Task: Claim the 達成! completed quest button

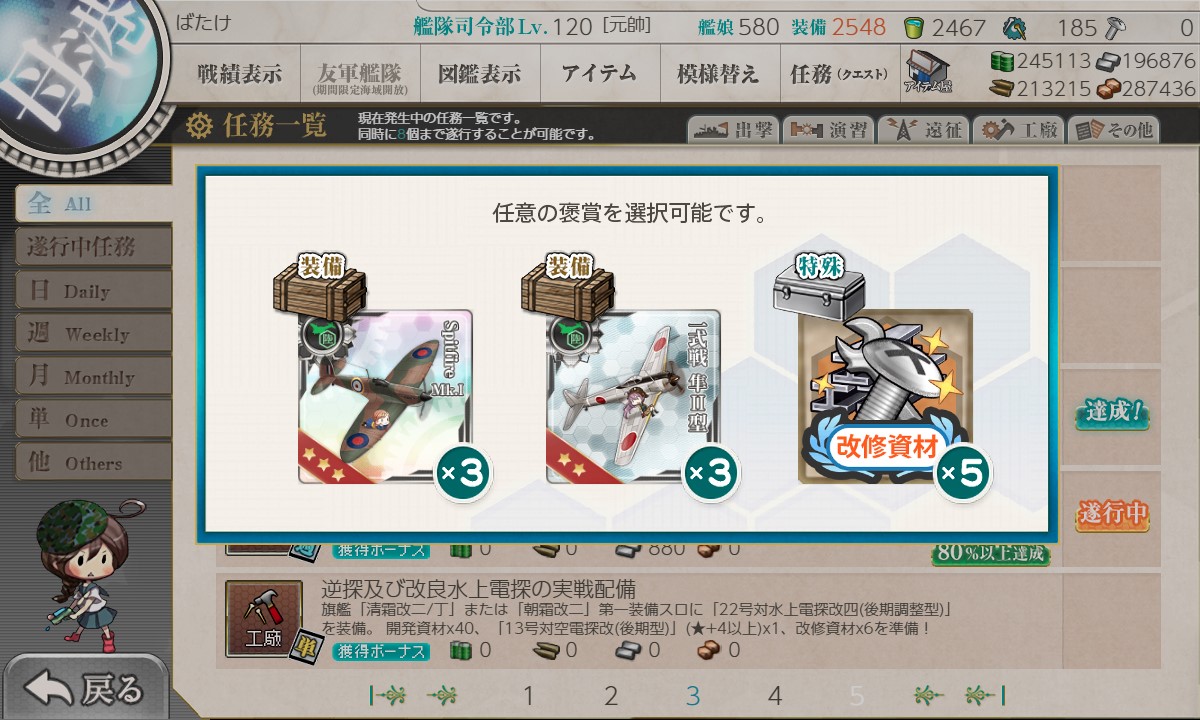Action: [x=1112, y=412]
